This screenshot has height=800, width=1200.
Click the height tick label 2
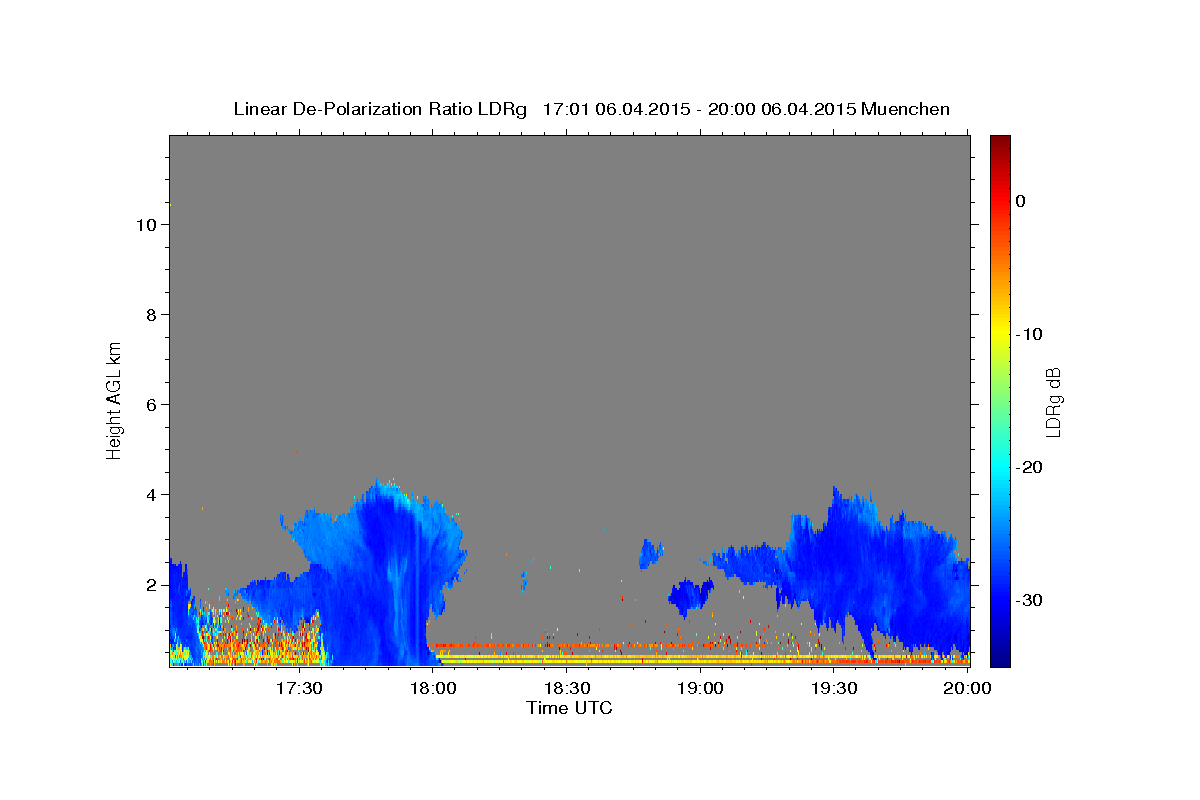coord(151,585)
